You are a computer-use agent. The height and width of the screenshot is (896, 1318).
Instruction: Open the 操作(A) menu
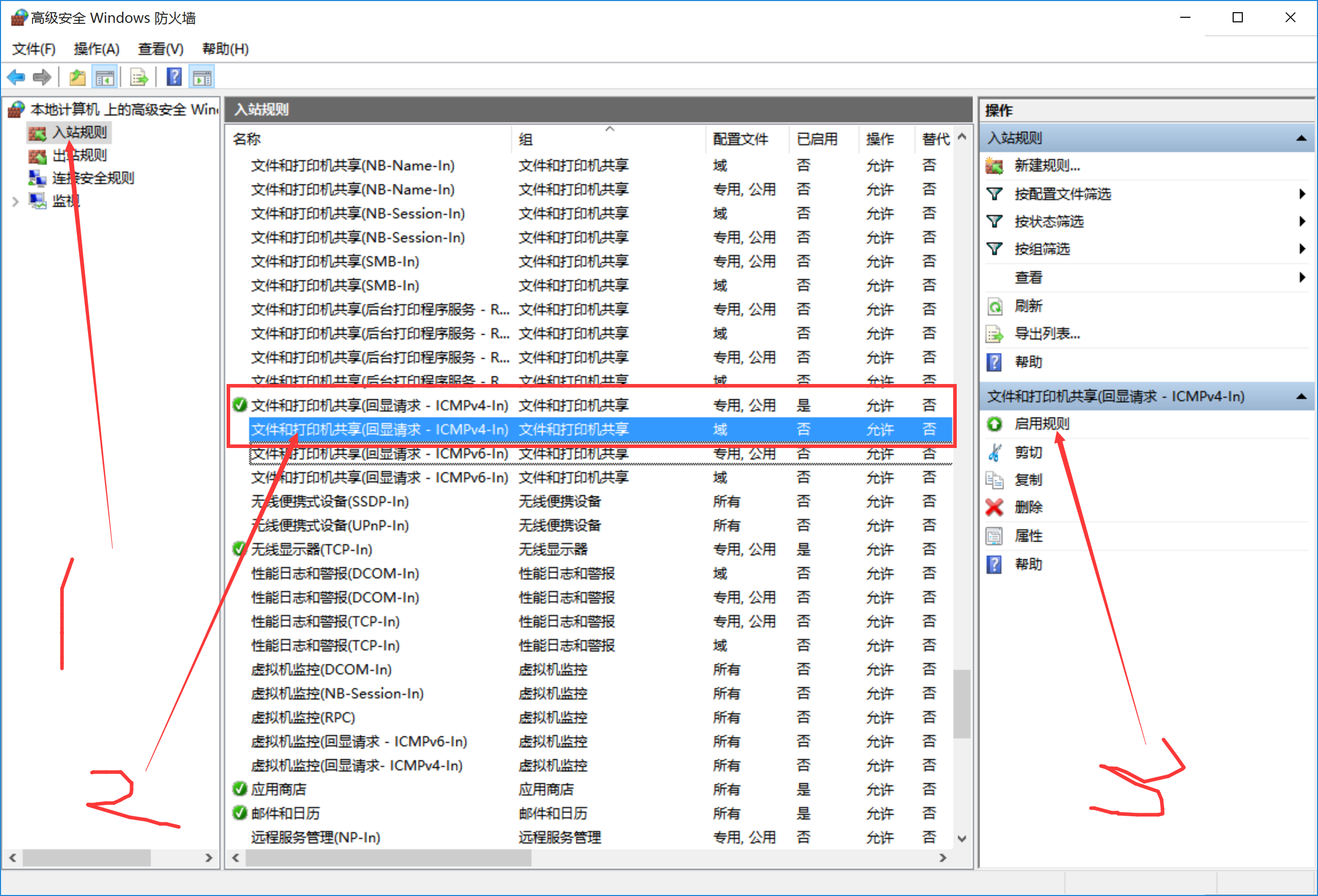pos(97,49)
